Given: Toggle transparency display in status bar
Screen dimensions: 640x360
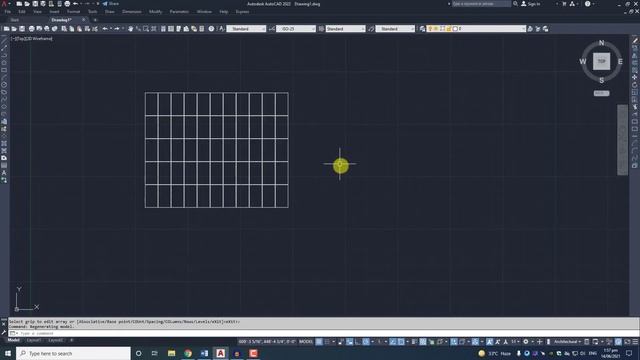Looking at the screenshot, I should (423, 342).
